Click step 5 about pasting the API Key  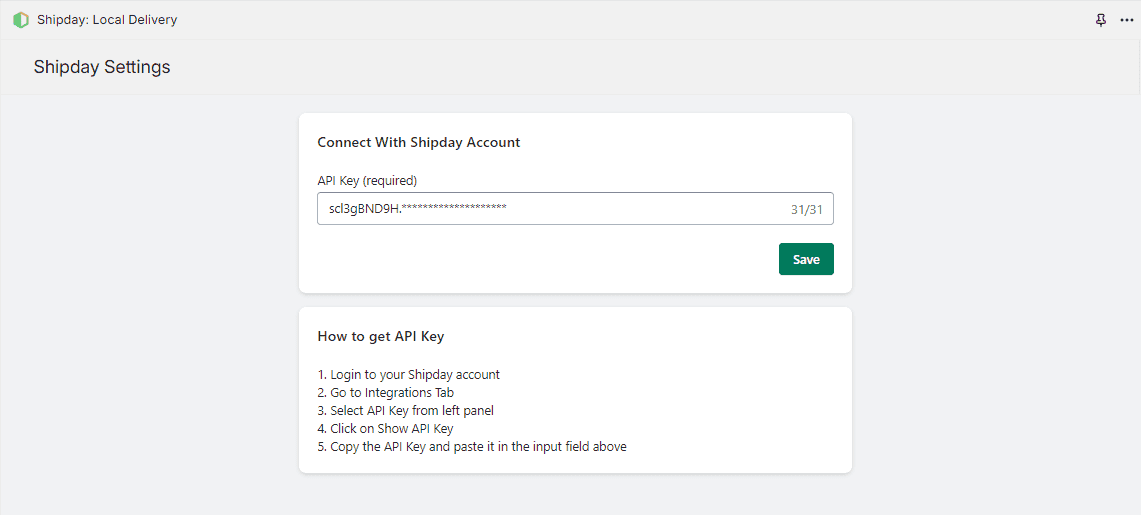pyautogui.click(x=471, y=447)
